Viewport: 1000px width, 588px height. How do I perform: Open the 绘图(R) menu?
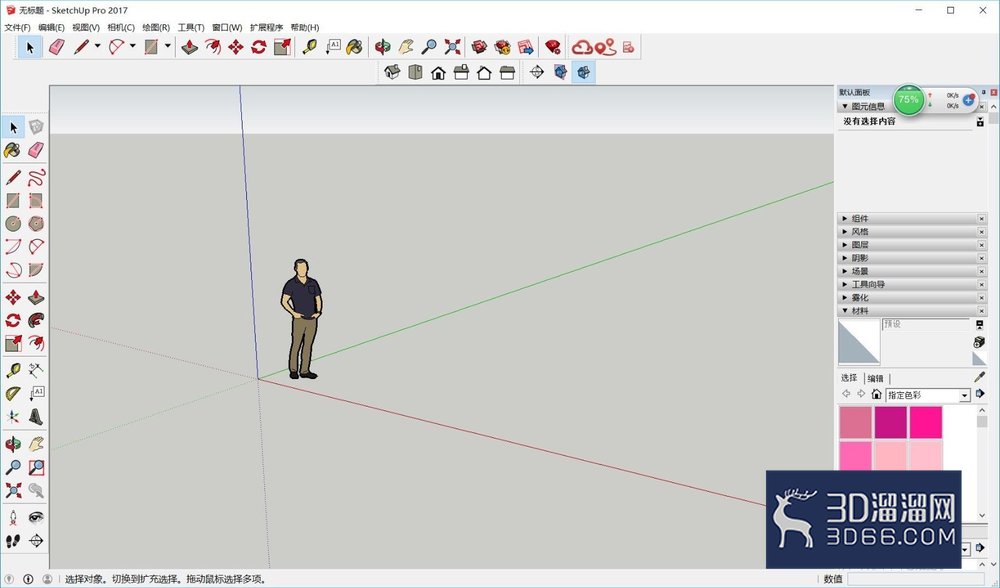pos(156,27)
